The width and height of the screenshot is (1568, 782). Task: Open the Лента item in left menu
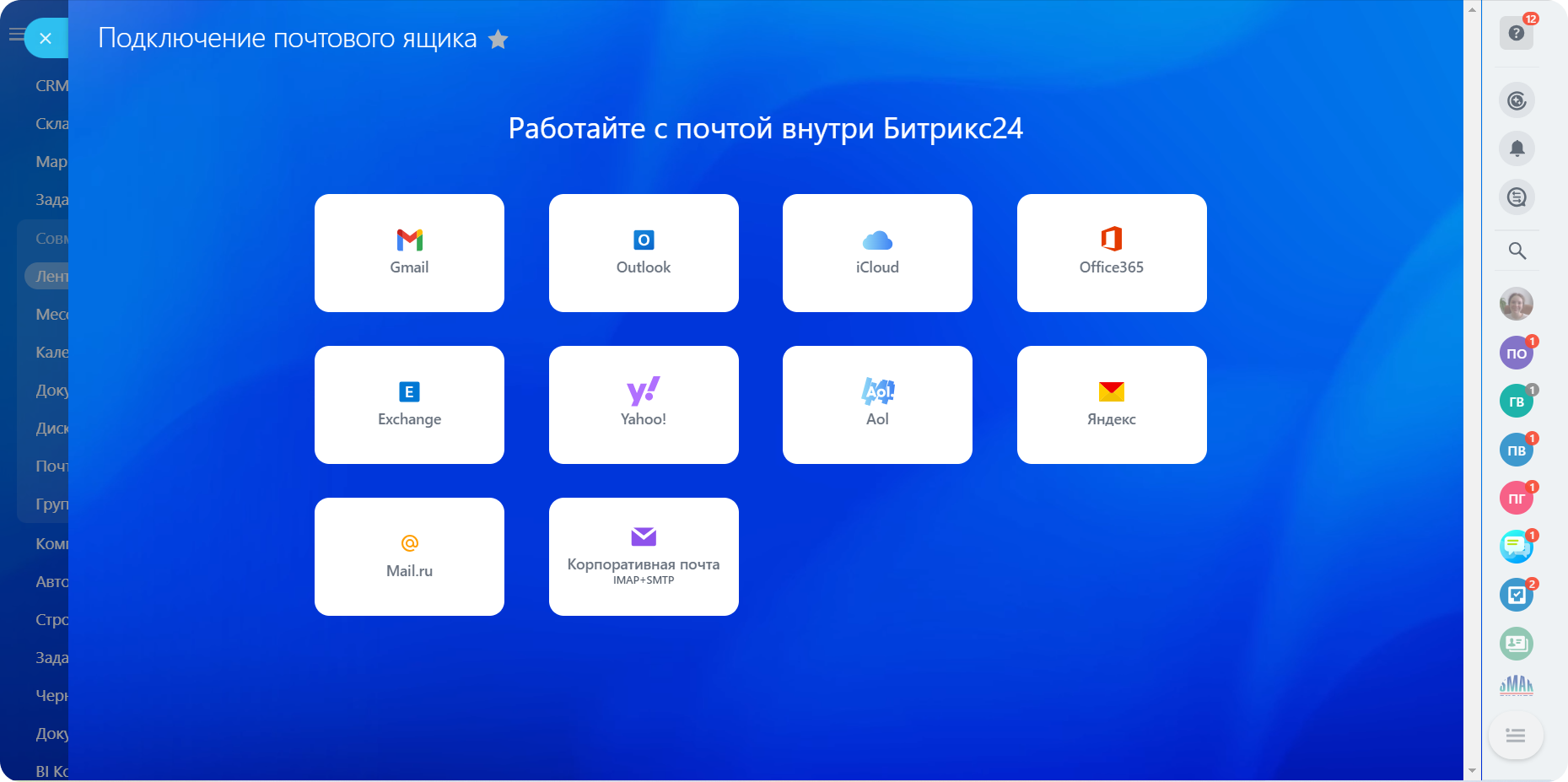click(47, 276)
